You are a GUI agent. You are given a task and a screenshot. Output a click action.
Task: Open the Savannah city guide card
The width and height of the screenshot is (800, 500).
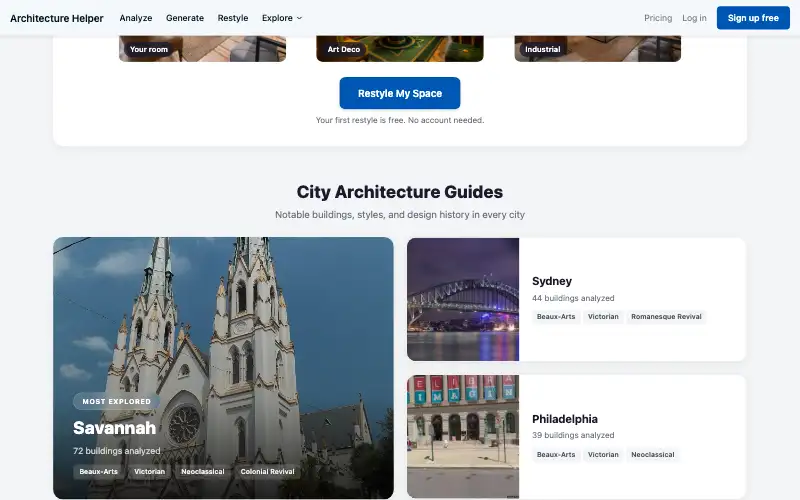tap(223, 368)
